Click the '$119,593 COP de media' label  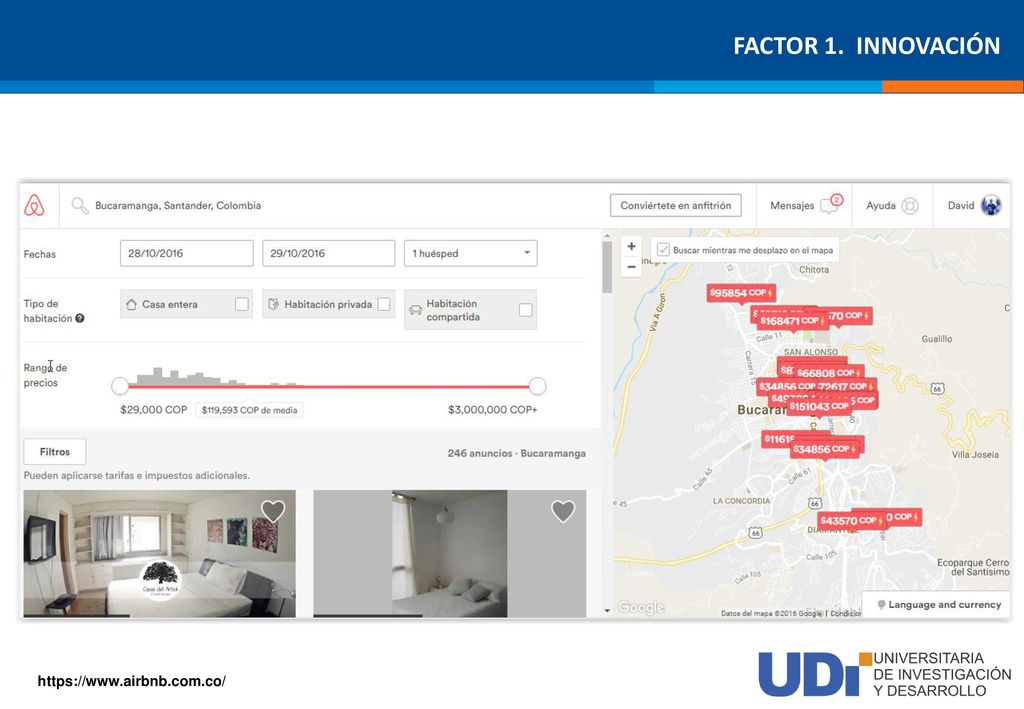[249, 410]
